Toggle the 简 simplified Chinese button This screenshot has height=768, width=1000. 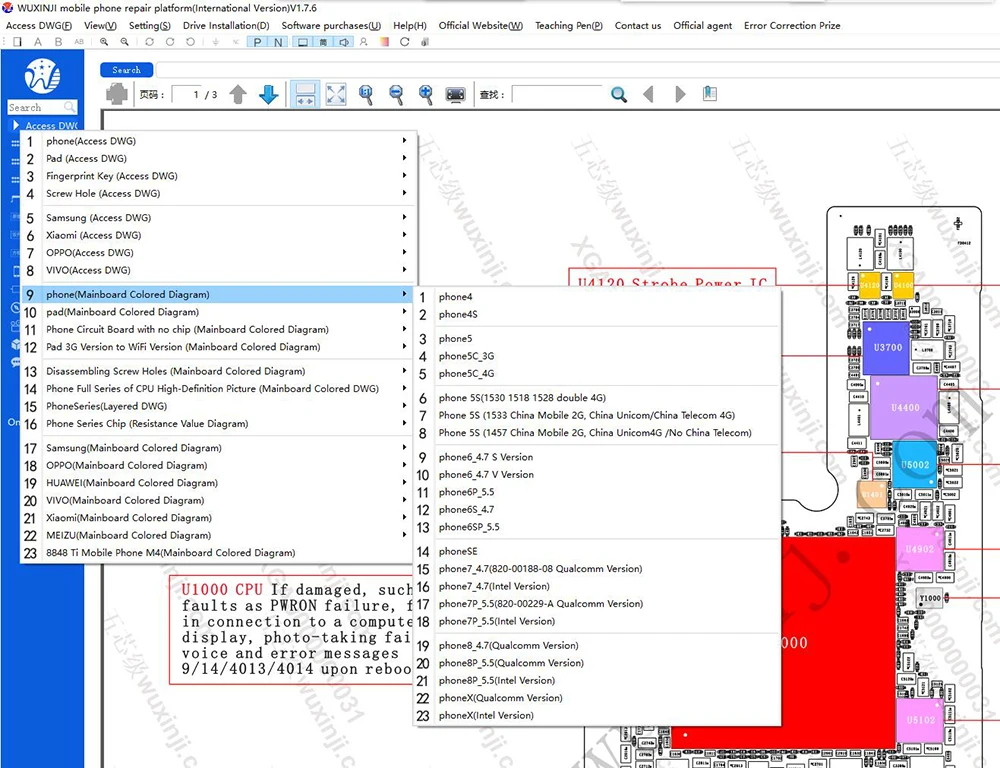point(323,42)
